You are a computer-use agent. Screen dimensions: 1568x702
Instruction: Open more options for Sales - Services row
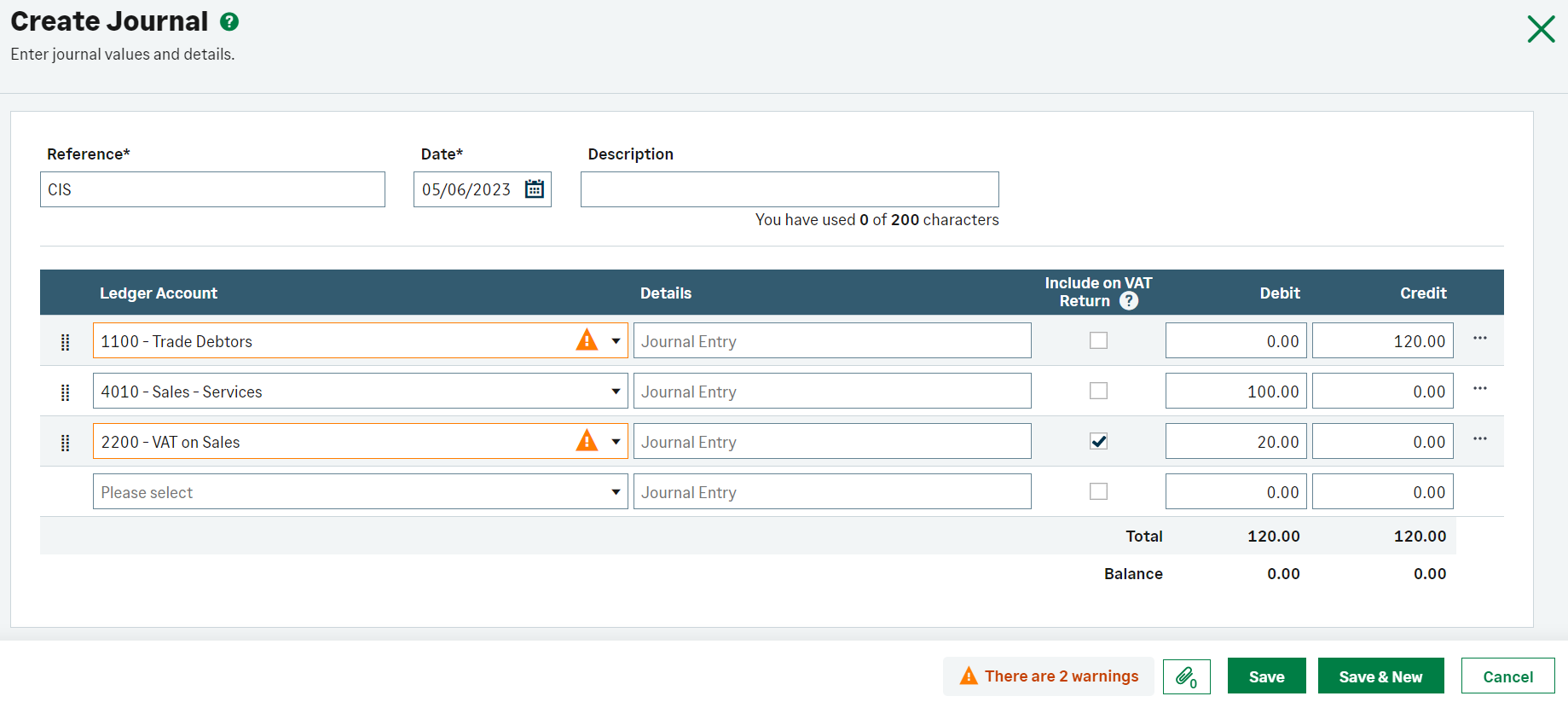coord(1480,389)
